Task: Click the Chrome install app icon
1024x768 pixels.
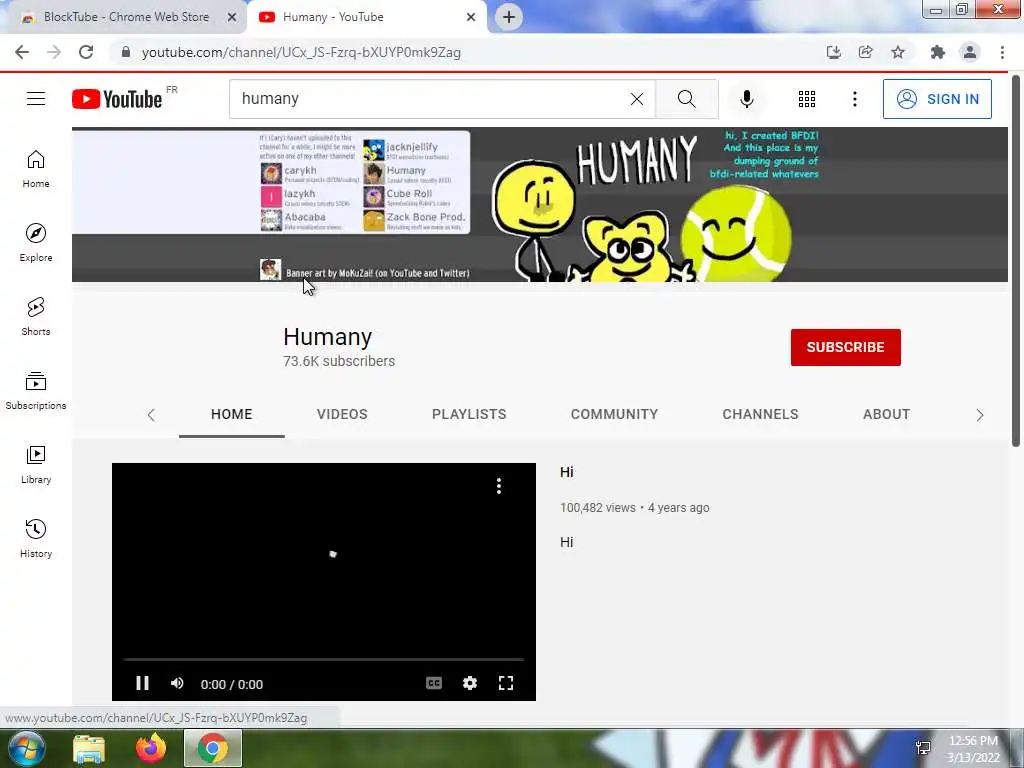Action: click(x=833, y=52)
